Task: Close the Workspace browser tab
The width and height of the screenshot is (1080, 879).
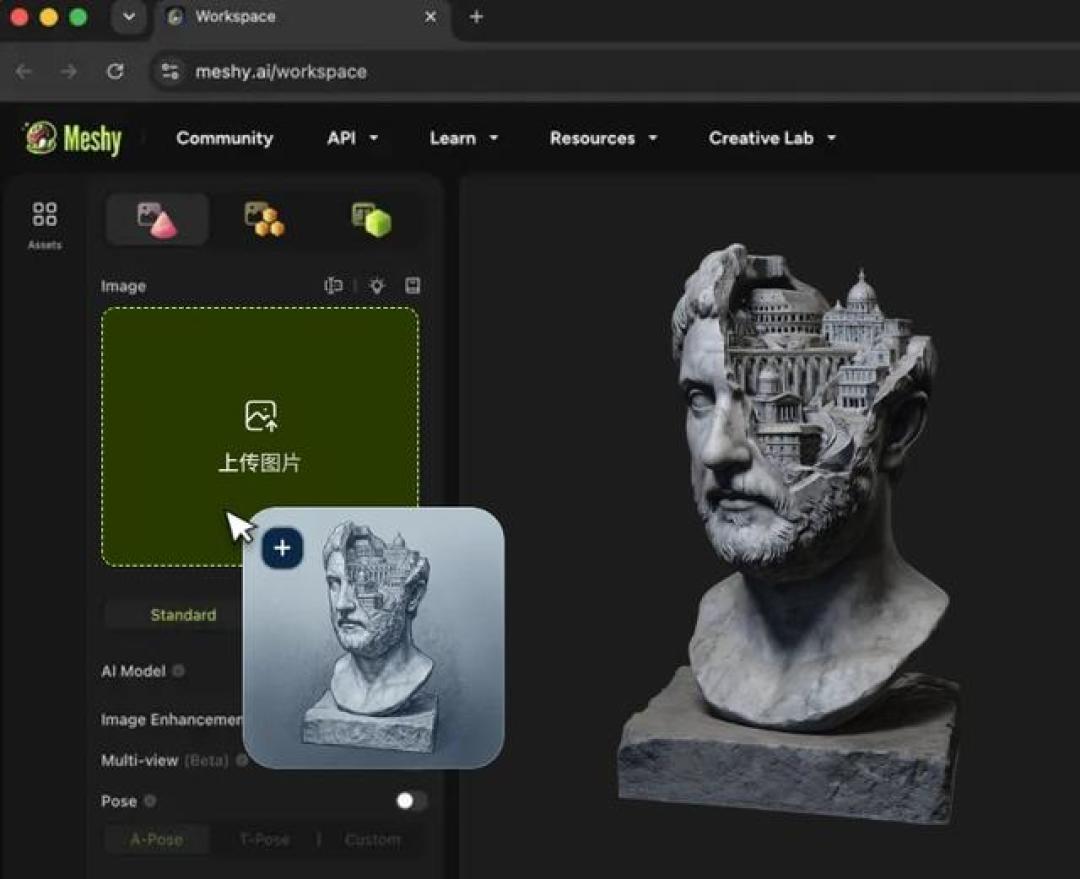Action: click(x=430, y=17)
